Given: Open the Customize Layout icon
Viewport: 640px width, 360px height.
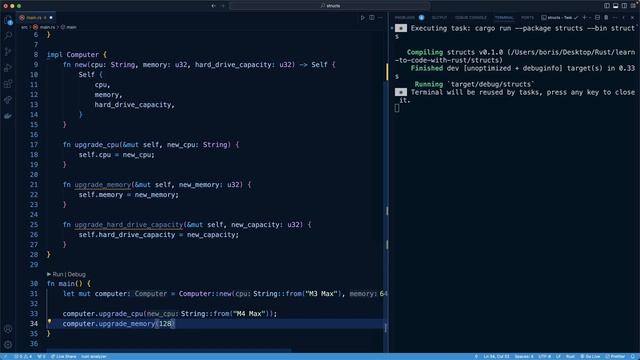Looking at the screenshot, I should (x=633, y=6).
